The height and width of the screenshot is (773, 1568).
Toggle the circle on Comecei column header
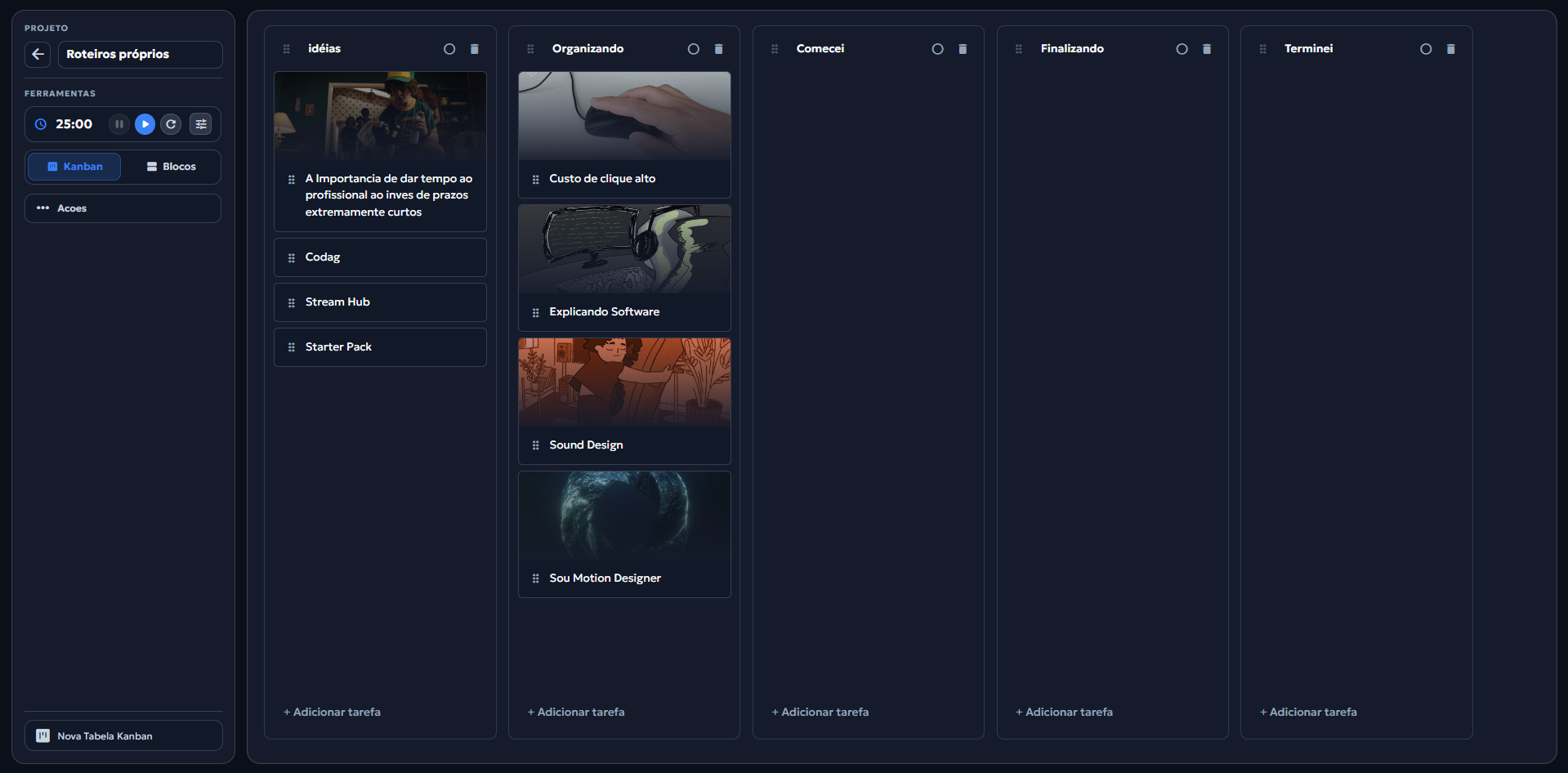(x=937, y=49)
